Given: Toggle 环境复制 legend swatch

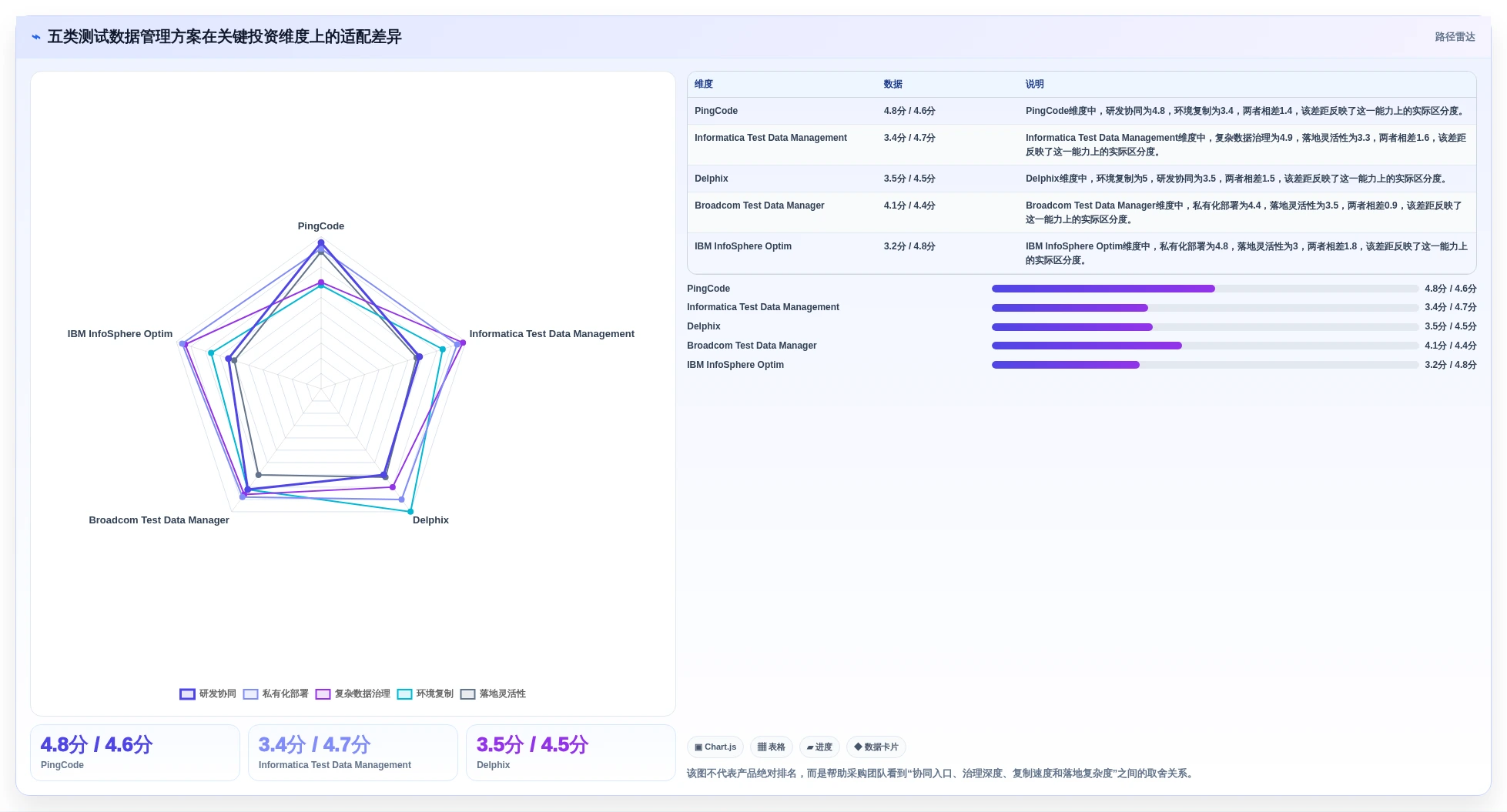Looking at the screenshot, I should click(x=404, y=694).
